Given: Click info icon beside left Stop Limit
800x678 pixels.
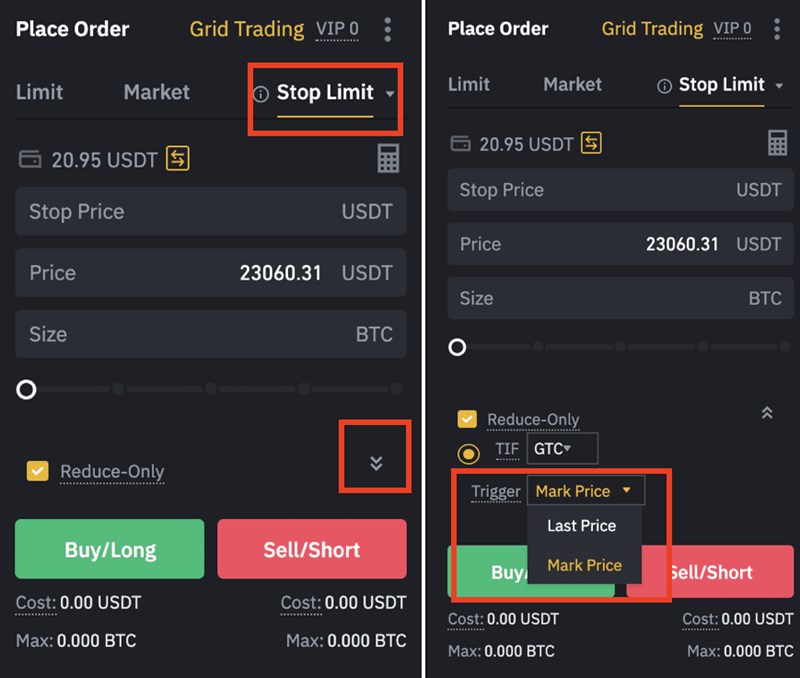Looking at the screenshot, I should [x=261, y=94].
